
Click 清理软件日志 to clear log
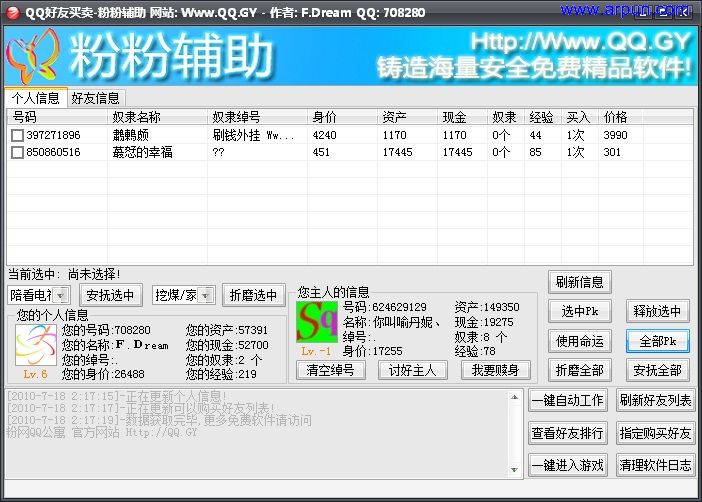click(655, 465)
